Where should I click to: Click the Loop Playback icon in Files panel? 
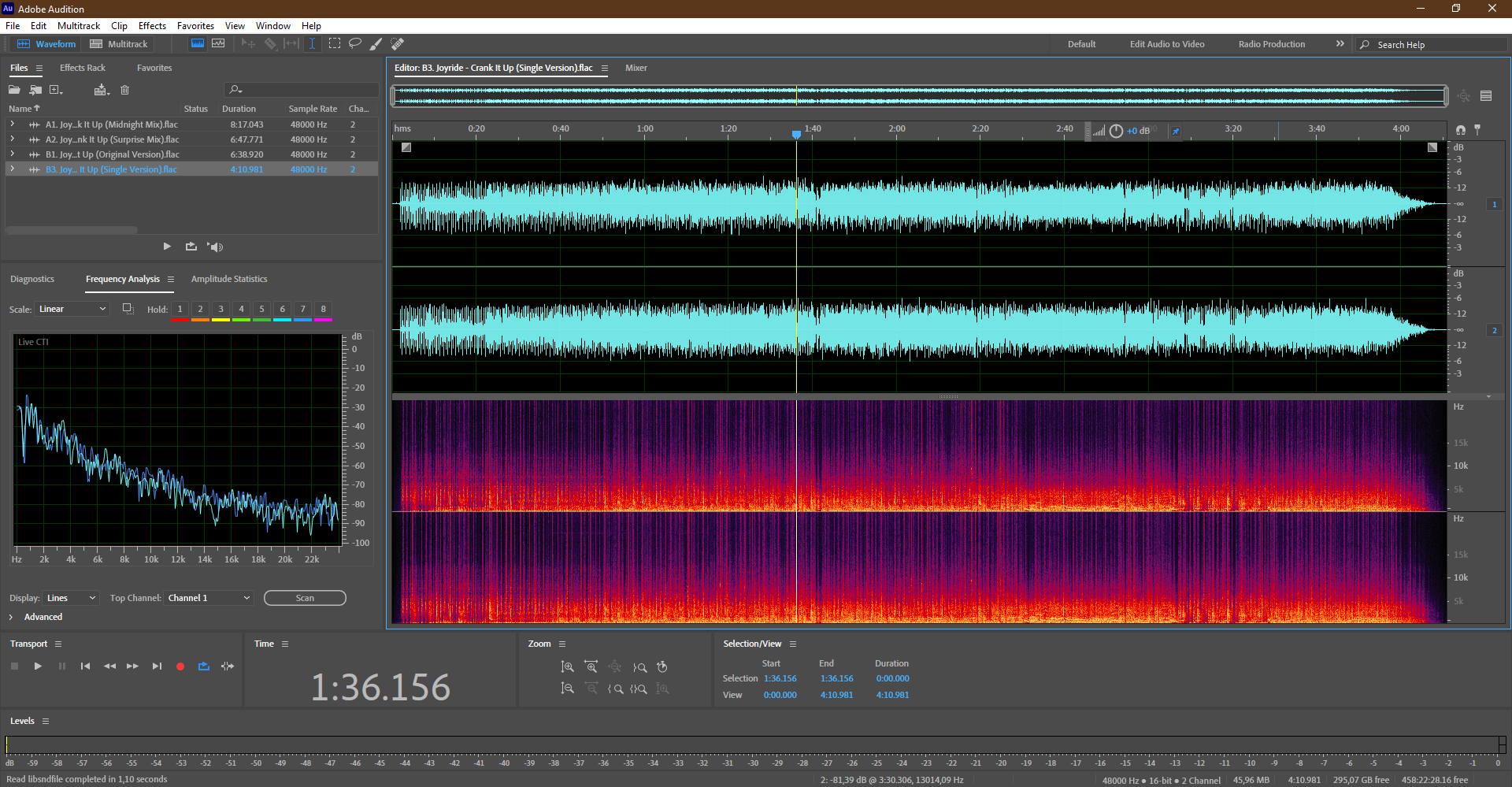(x=191, y=247)
